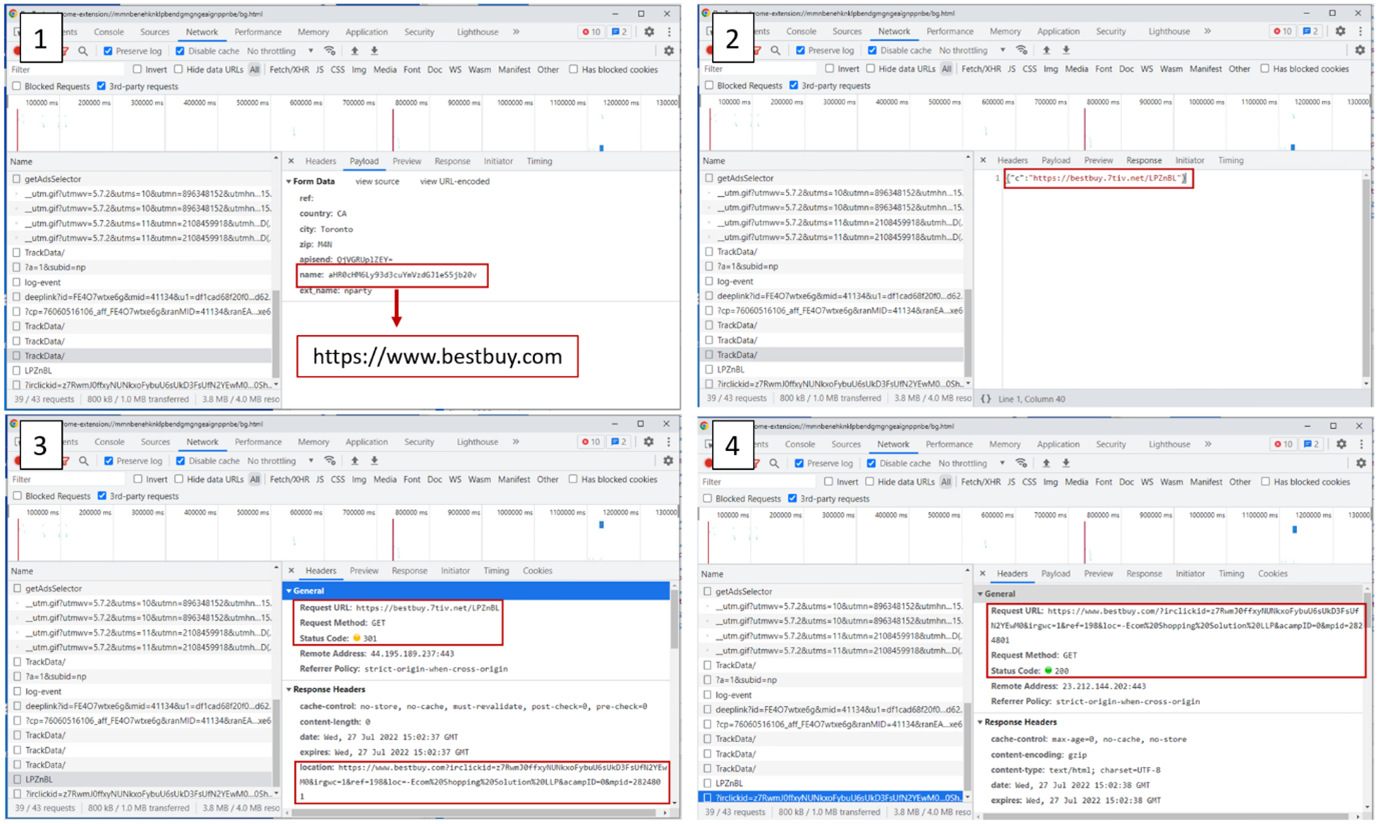Filter by Manifest type in window 4
Screen dimensions: 1378x824
coord(1206,482)
